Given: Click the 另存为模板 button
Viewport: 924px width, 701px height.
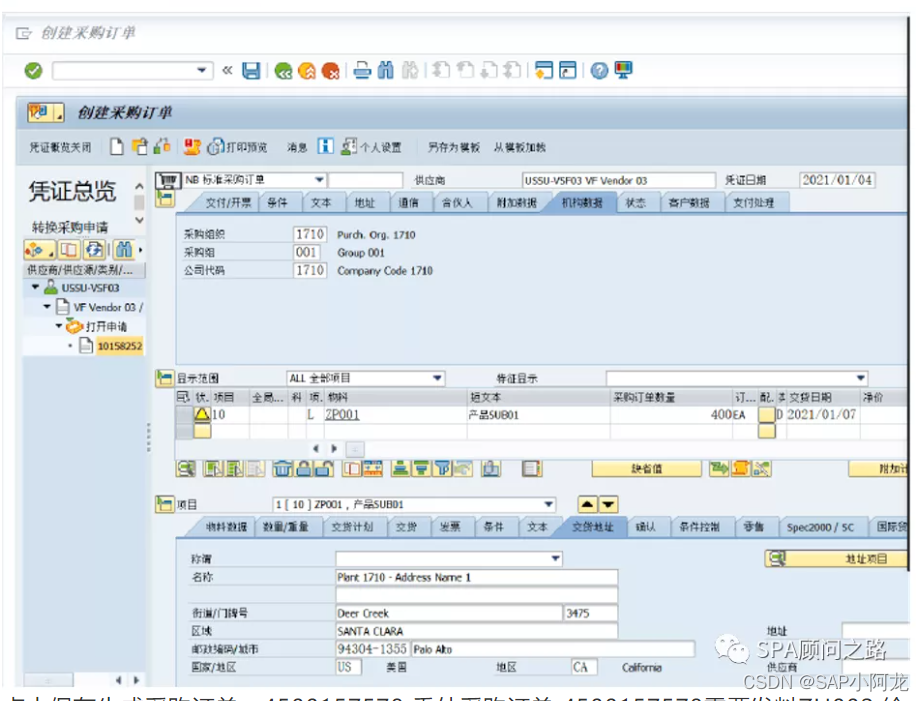Looking at the screenshot, I should tap(454, 147).
